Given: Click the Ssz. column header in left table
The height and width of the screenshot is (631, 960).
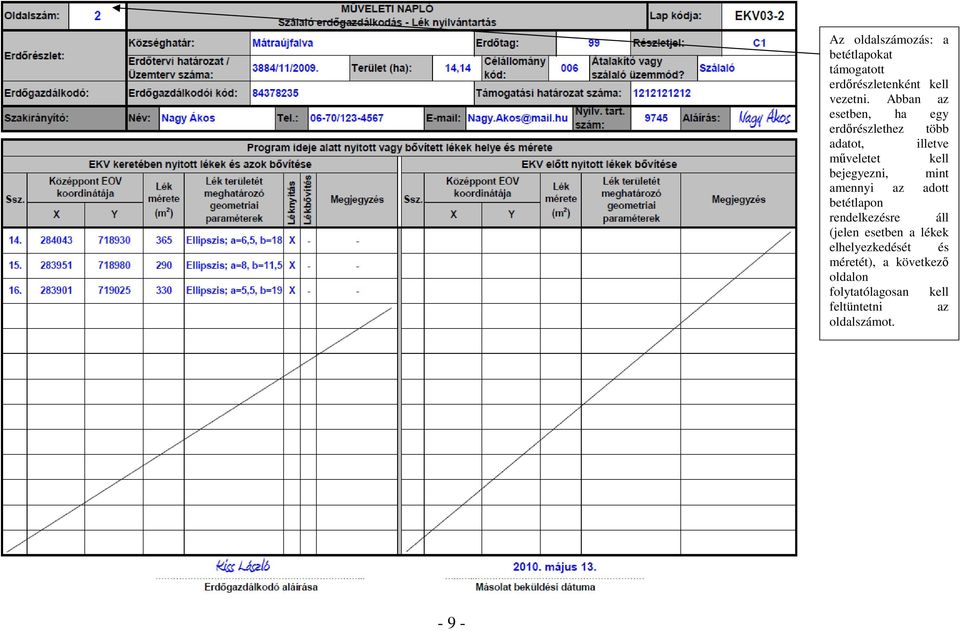Looking at the screenshot, I should point(15,200).
